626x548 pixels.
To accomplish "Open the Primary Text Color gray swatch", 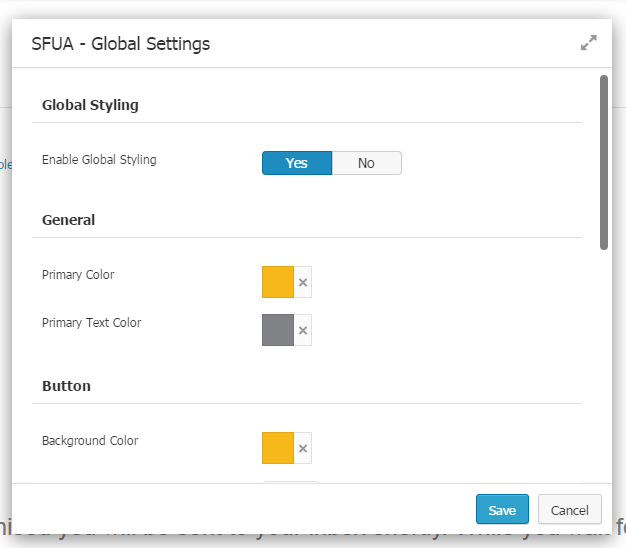I will click(278, 330).
